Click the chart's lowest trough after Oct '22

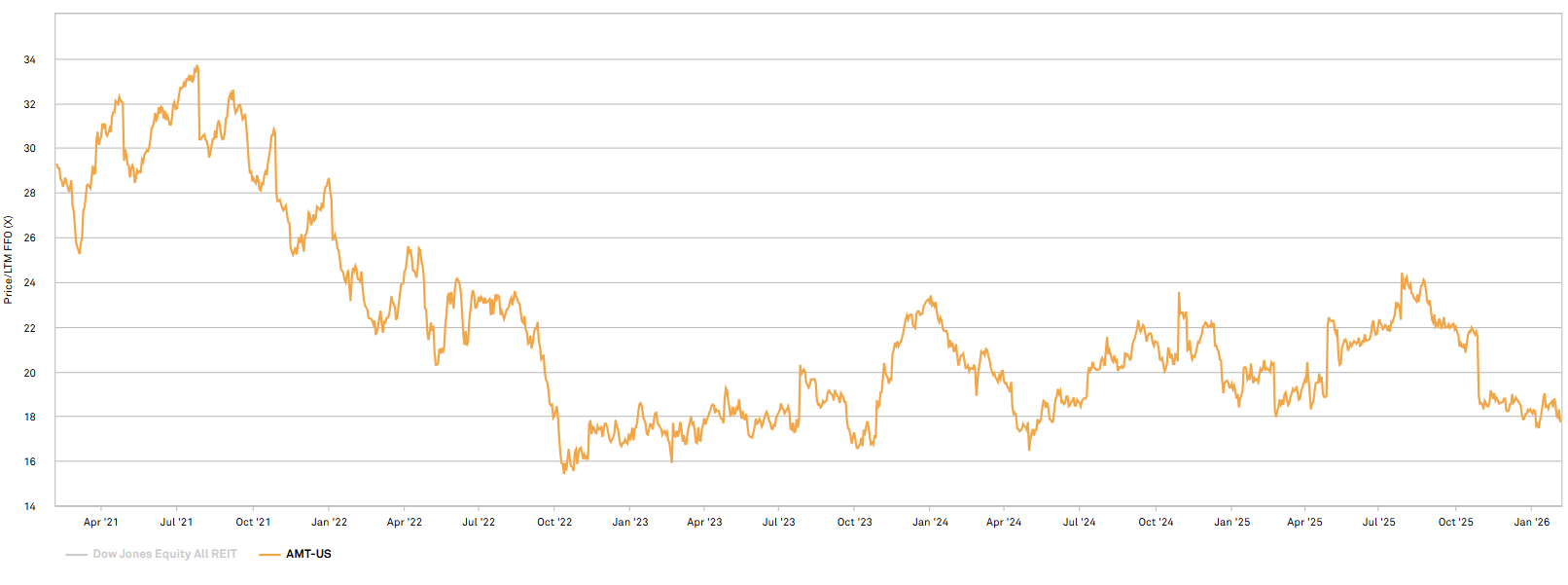[564, 473]
